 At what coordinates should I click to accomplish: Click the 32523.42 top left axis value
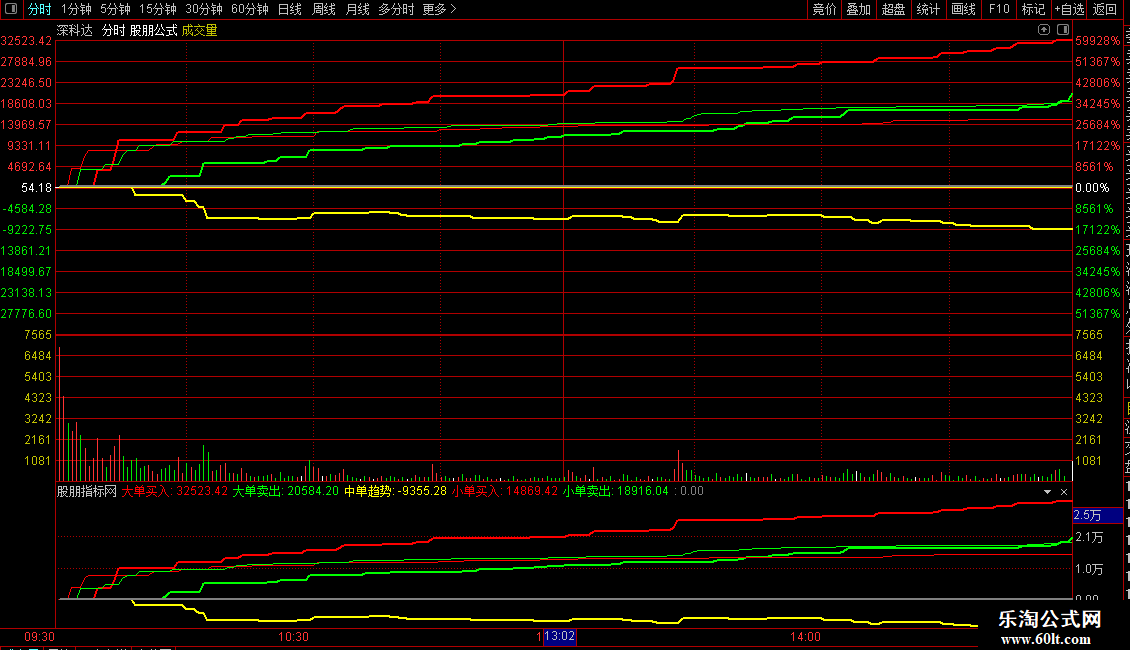27,41
